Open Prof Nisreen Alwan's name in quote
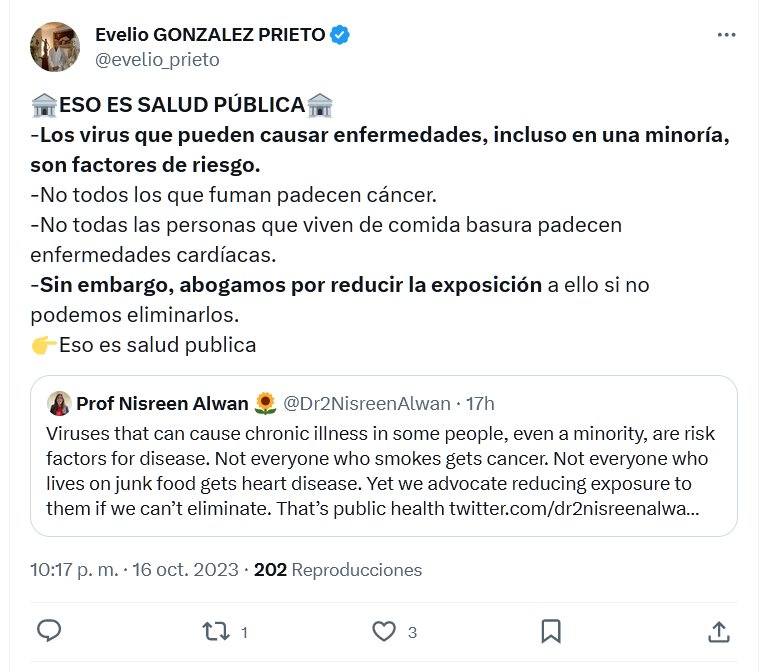Screen dimensions: 762x672 click(x=162, y=404)
